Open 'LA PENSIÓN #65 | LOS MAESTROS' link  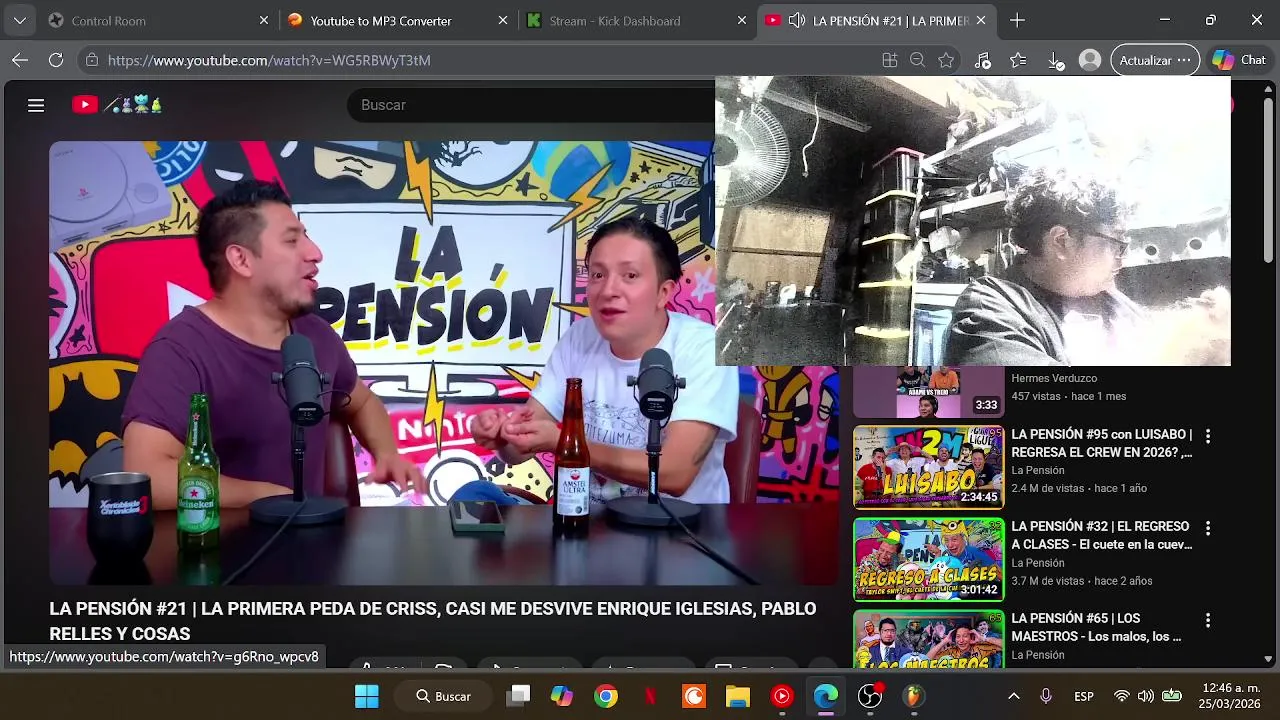(1096, 627)
